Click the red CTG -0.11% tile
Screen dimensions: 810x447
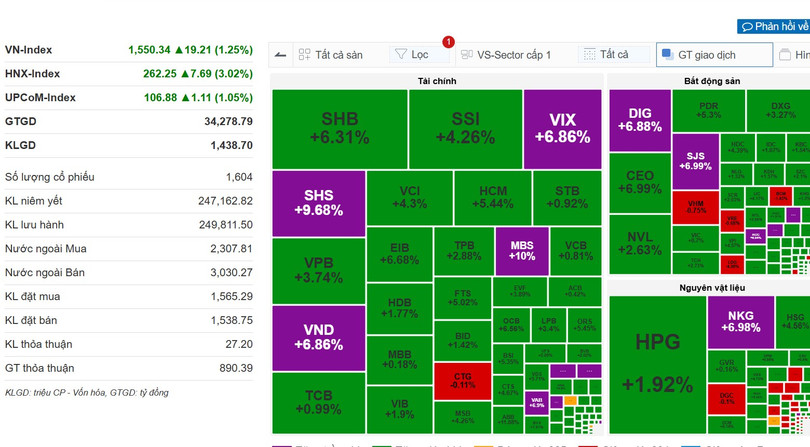click(463, 380)
